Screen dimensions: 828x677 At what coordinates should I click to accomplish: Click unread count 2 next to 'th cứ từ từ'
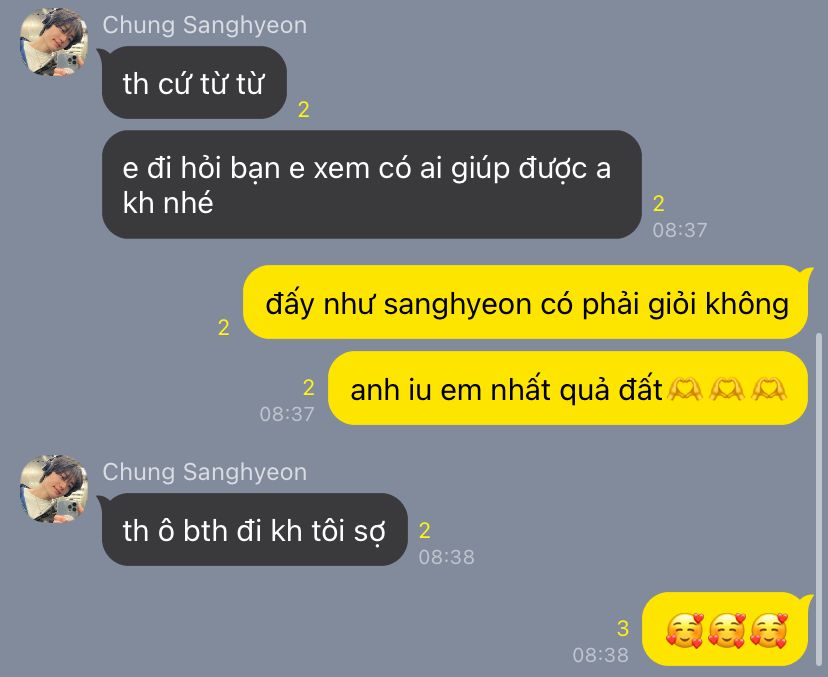tap(304, 110)
